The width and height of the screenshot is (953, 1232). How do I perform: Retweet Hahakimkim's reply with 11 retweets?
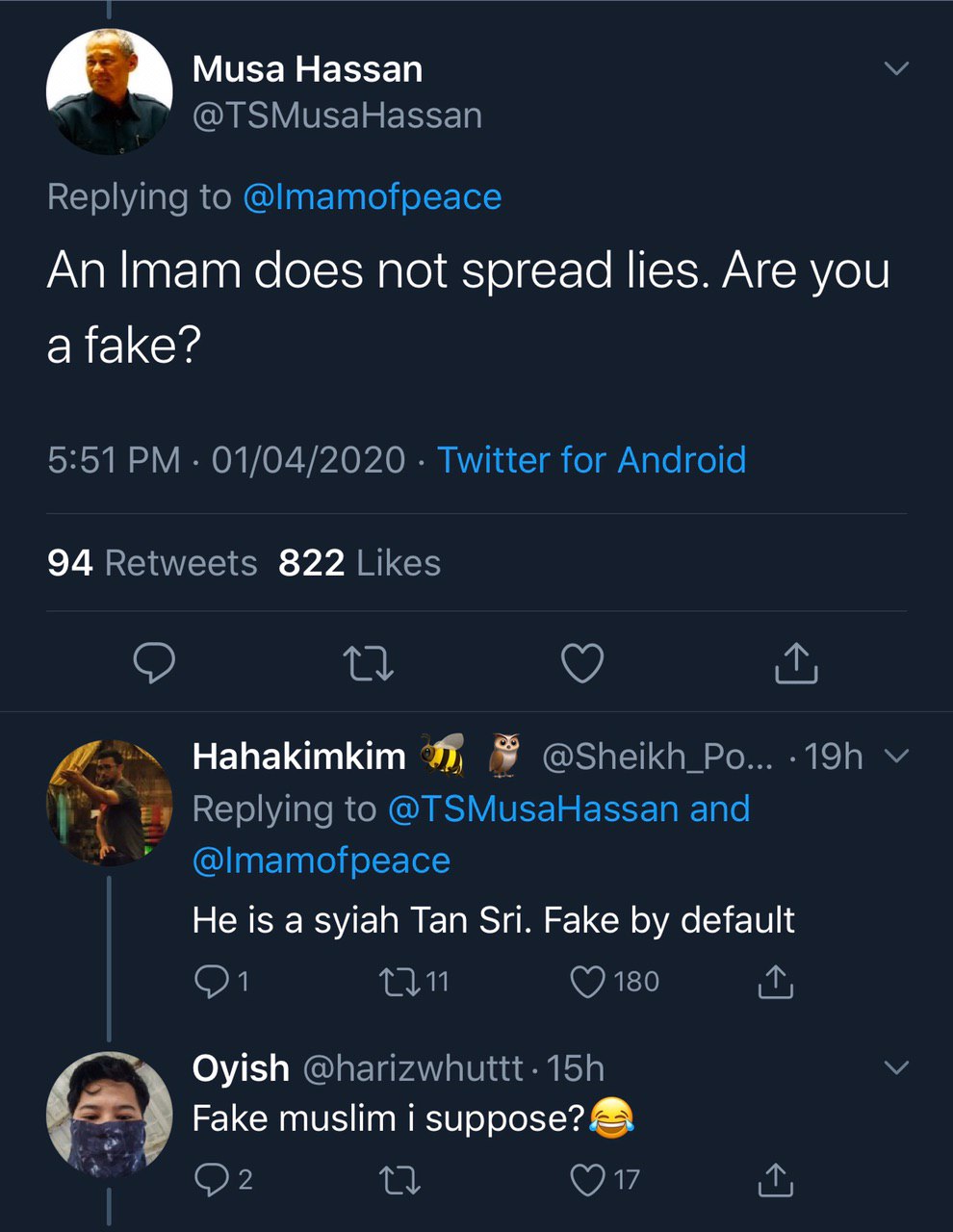click(399, 981)
